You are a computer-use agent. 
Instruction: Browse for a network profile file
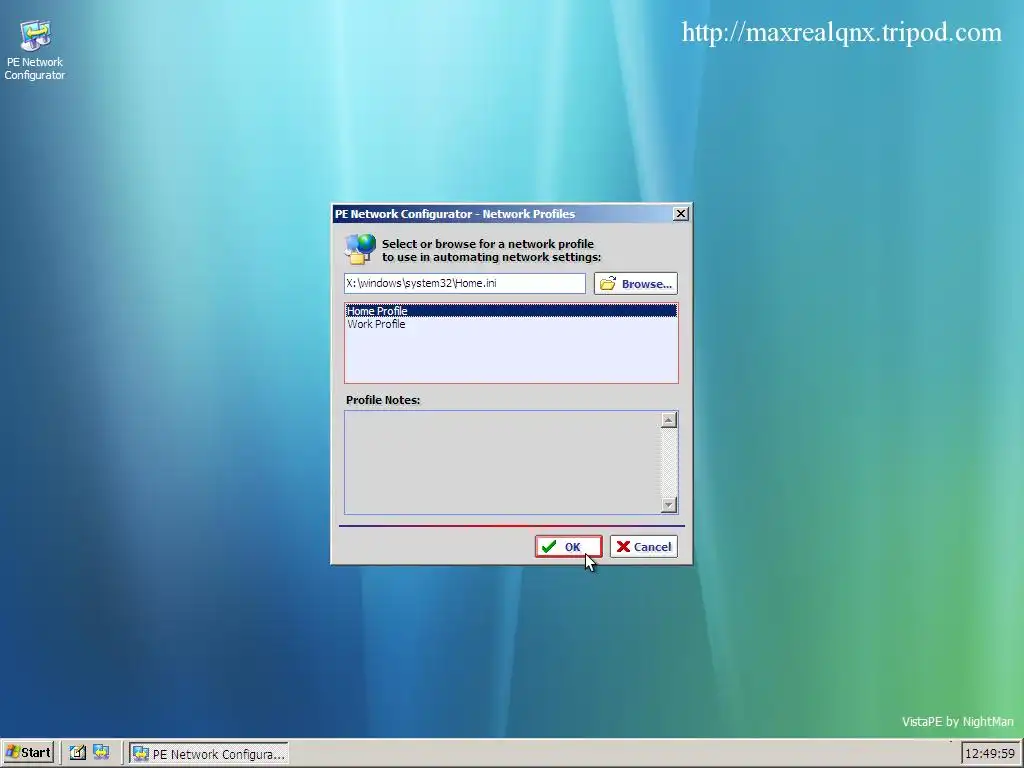tap(635, 283)
